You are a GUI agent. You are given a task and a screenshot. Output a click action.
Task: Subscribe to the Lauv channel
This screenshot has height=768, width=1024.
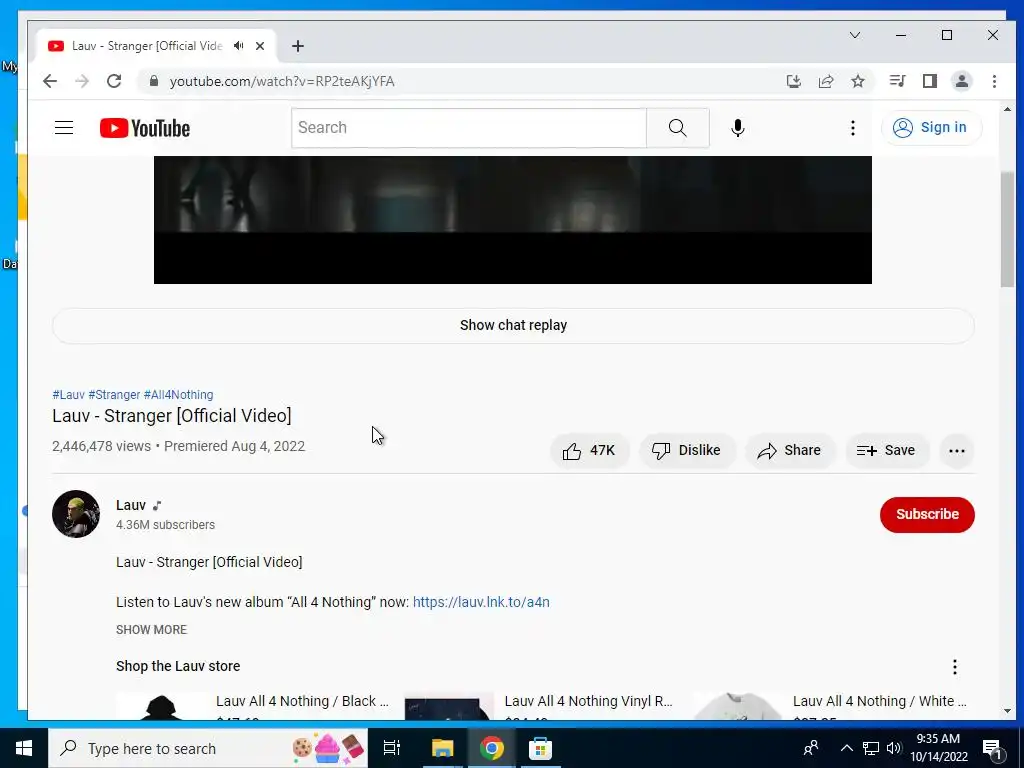tap(927, 515)
